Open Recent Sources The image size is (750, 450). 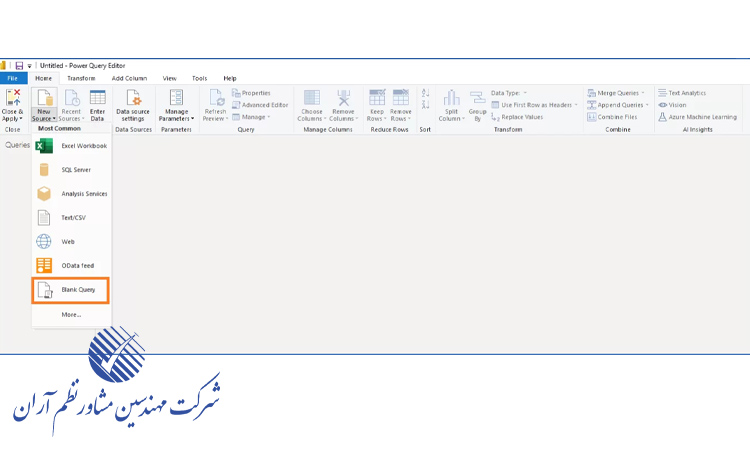click(x=71, y=105)
